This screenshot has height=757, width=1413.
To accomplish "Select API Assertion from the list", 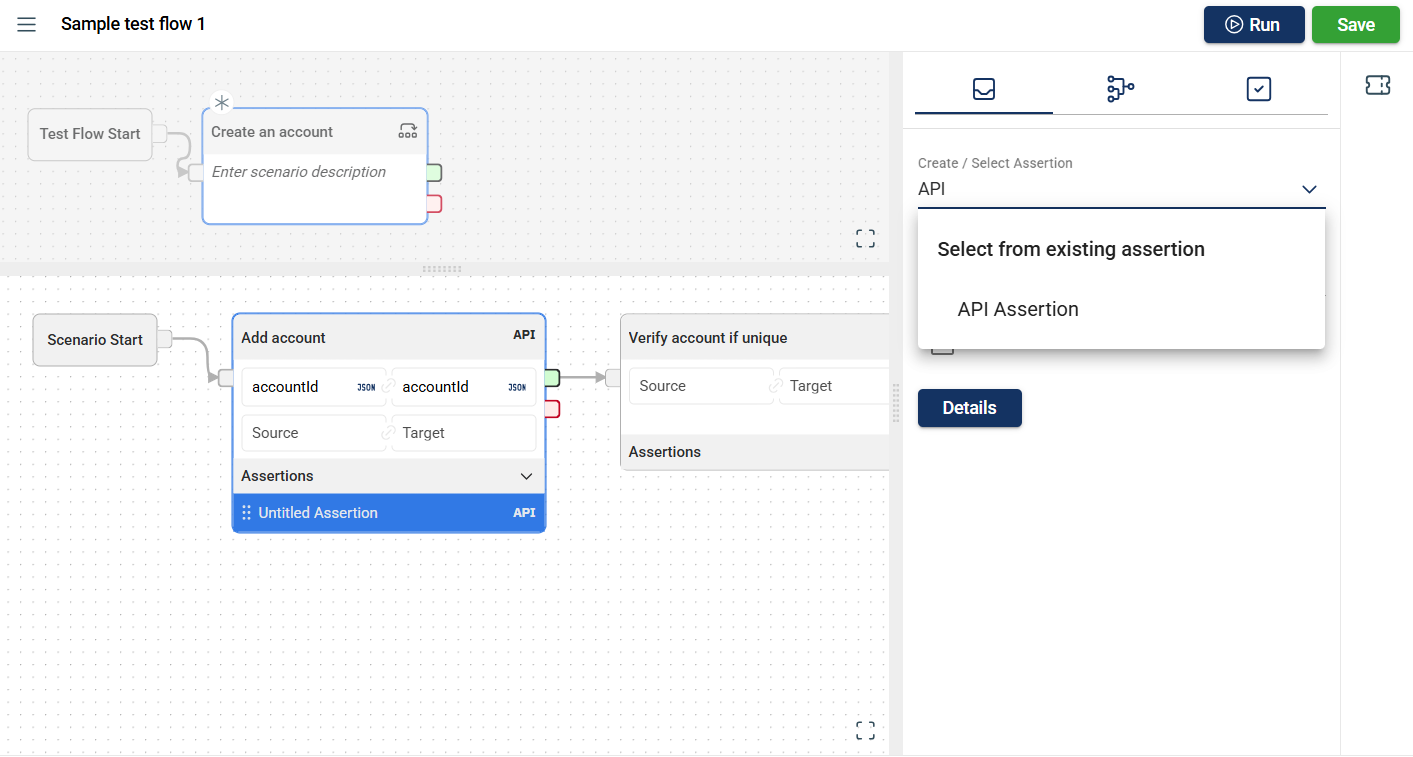I will point(1018,310).
